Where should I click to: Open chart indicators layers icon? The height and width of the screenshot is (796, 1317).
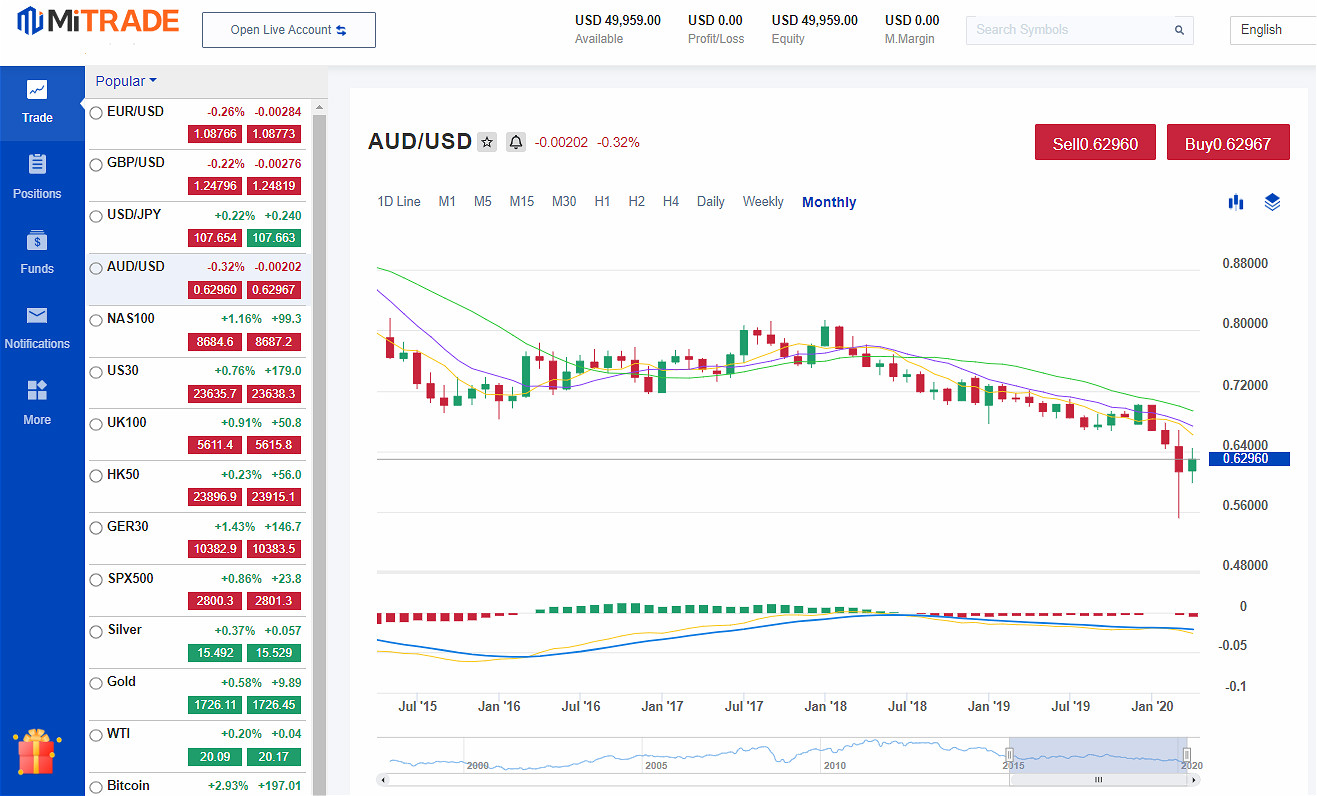pyautogui.click(x=1272, y=202)
